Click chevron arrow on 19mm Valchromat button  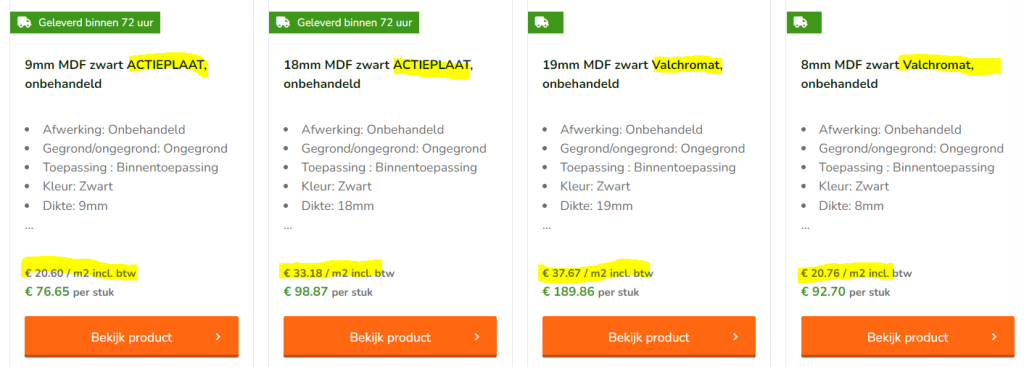pyautogui.click(x=735, y=337)
